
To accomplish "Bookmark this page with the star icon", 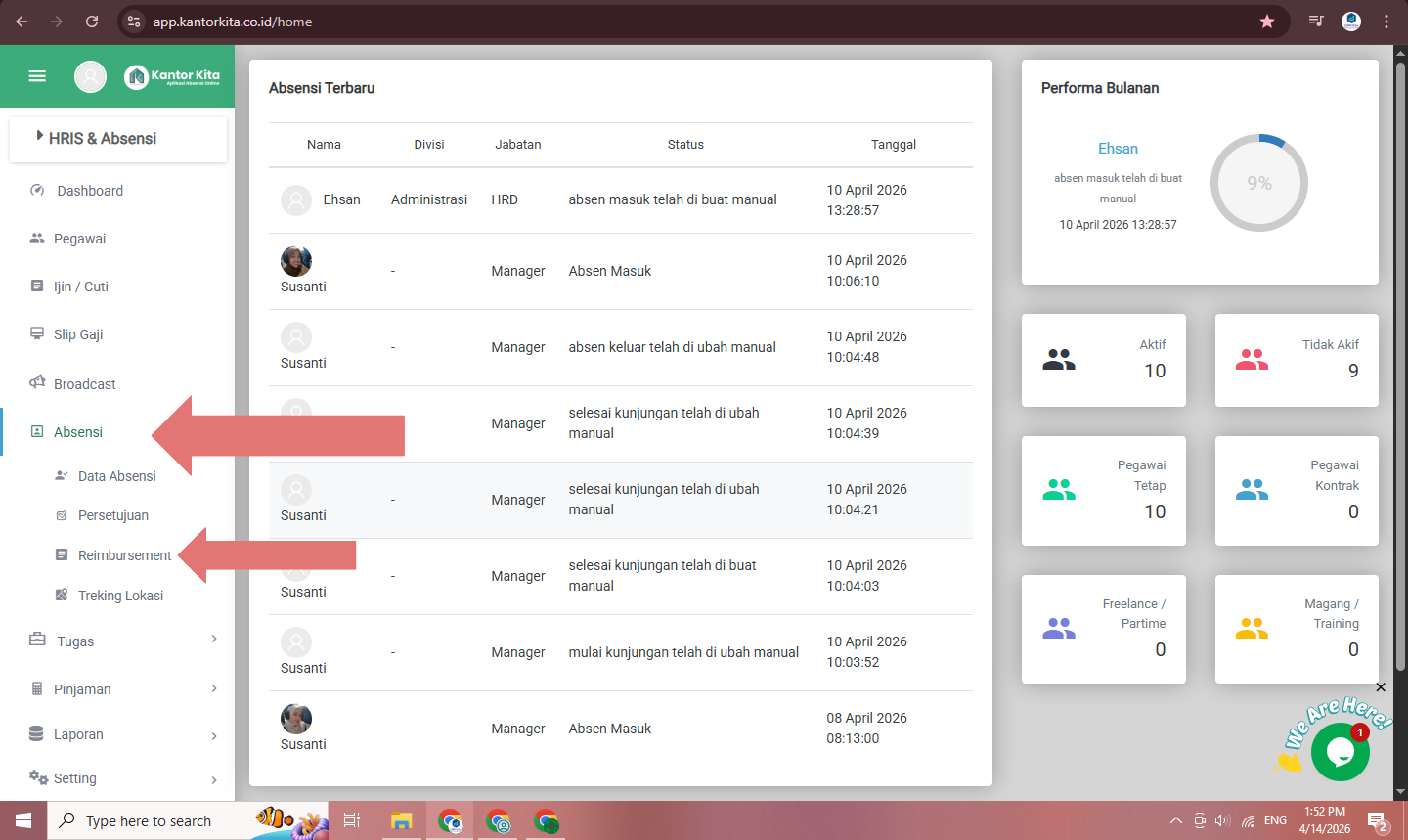I will (x=1267, y=22).
